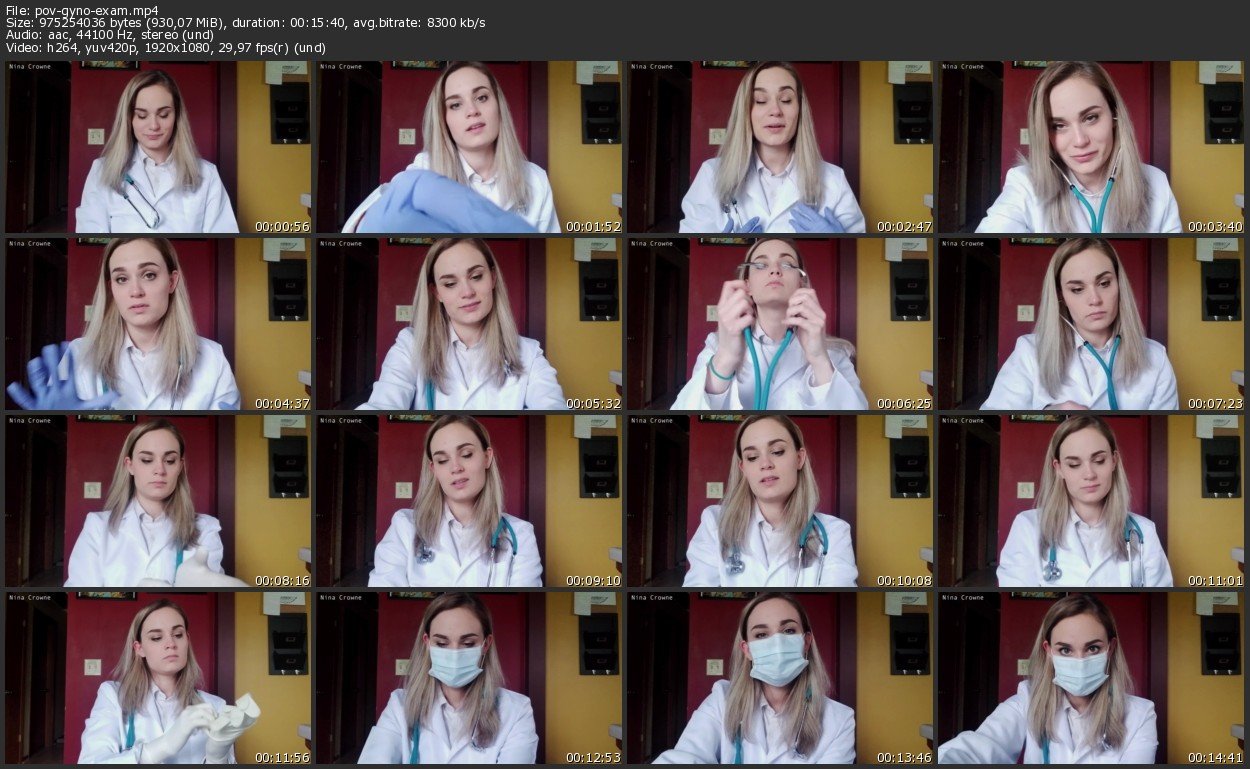Pick the thumbnail timestamped 00:07:23
The width and height of the screenshot is (1250, 769).
[1091, 323]
